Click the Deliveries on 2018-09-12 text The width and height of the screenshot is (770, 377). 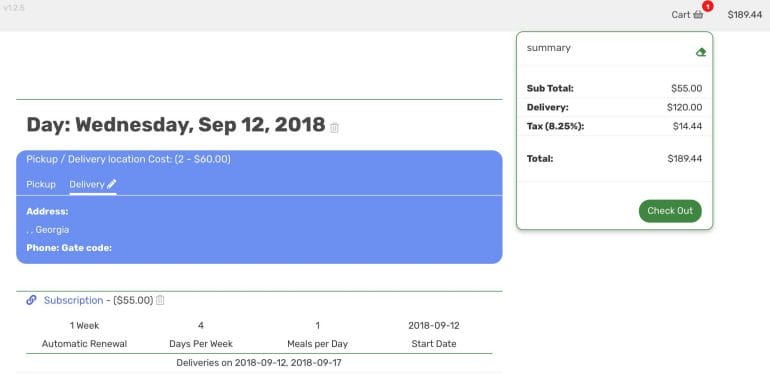[x=259, y=363]
